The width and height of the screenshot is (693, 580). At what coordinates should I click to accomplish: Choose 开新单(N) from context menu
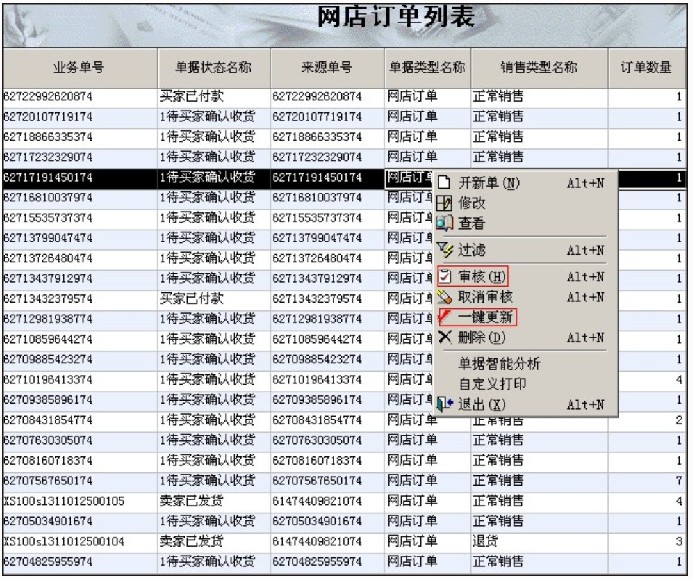tap(525, 182)
